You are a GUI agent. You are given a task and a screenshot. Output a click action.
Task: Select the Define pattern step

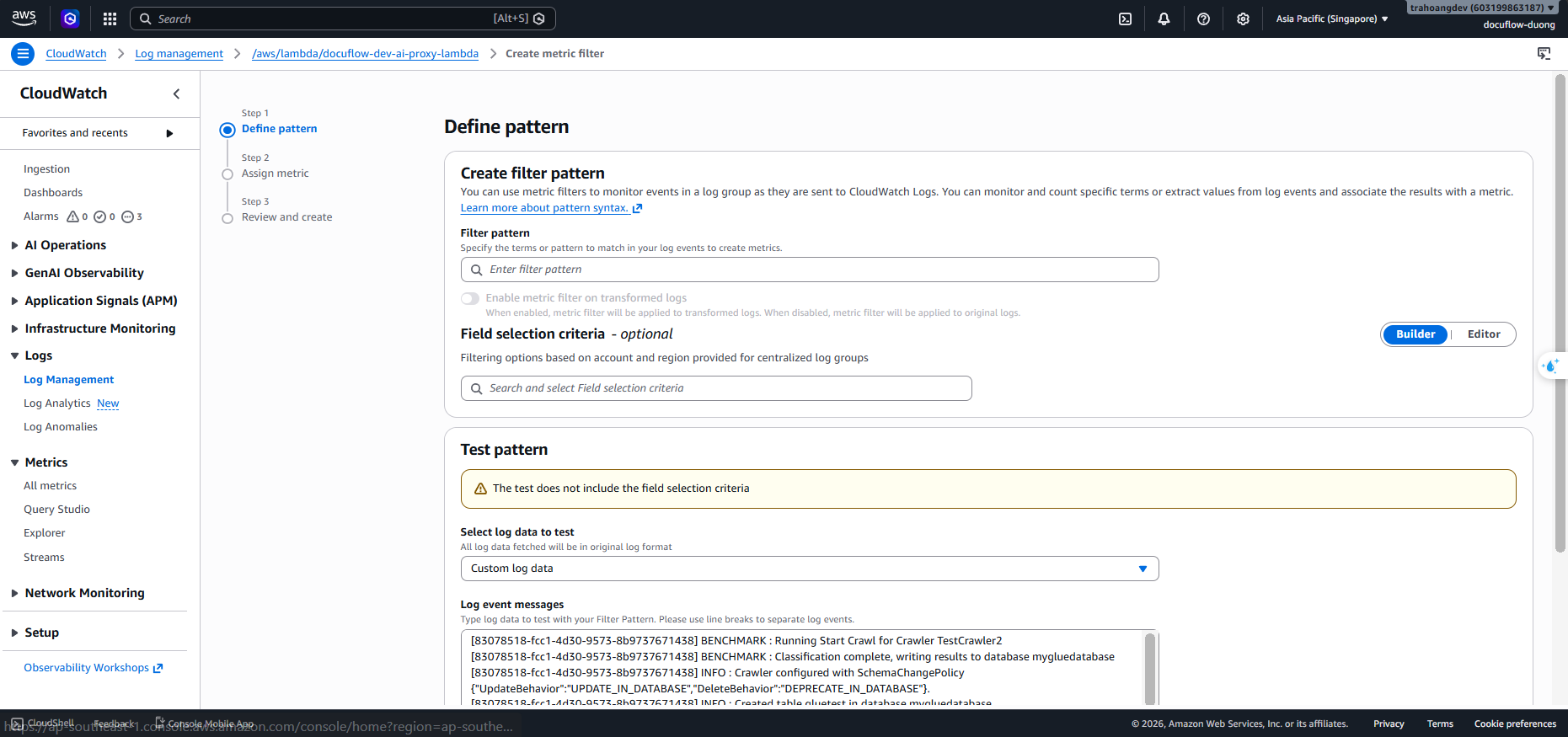click(x=279, y=129)
